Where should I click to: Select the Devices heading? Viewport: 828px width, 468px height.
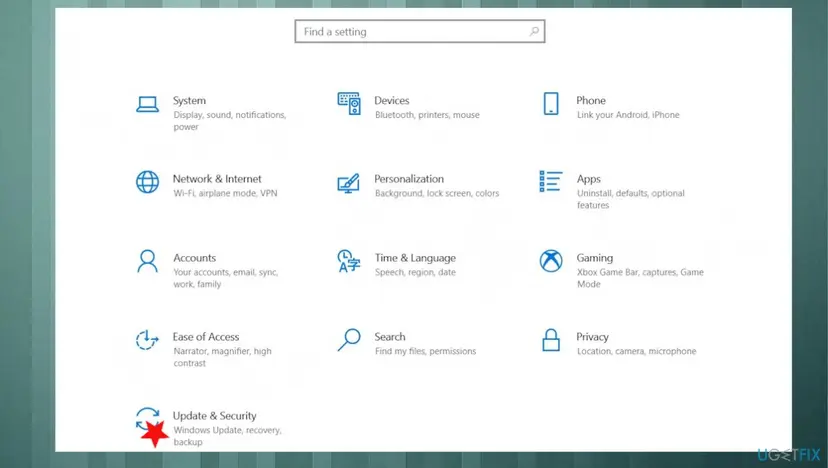pos(391,100)
